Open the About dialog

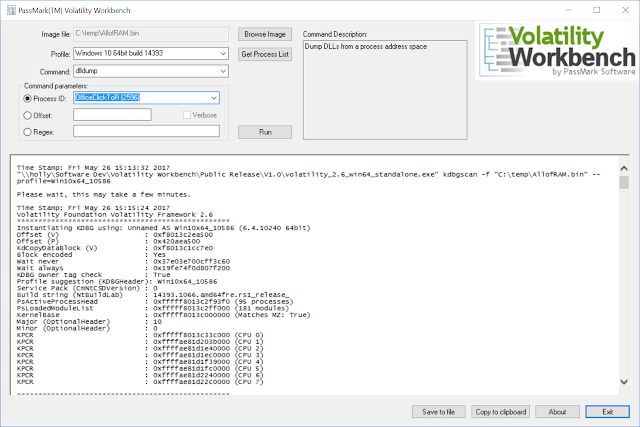557,412
